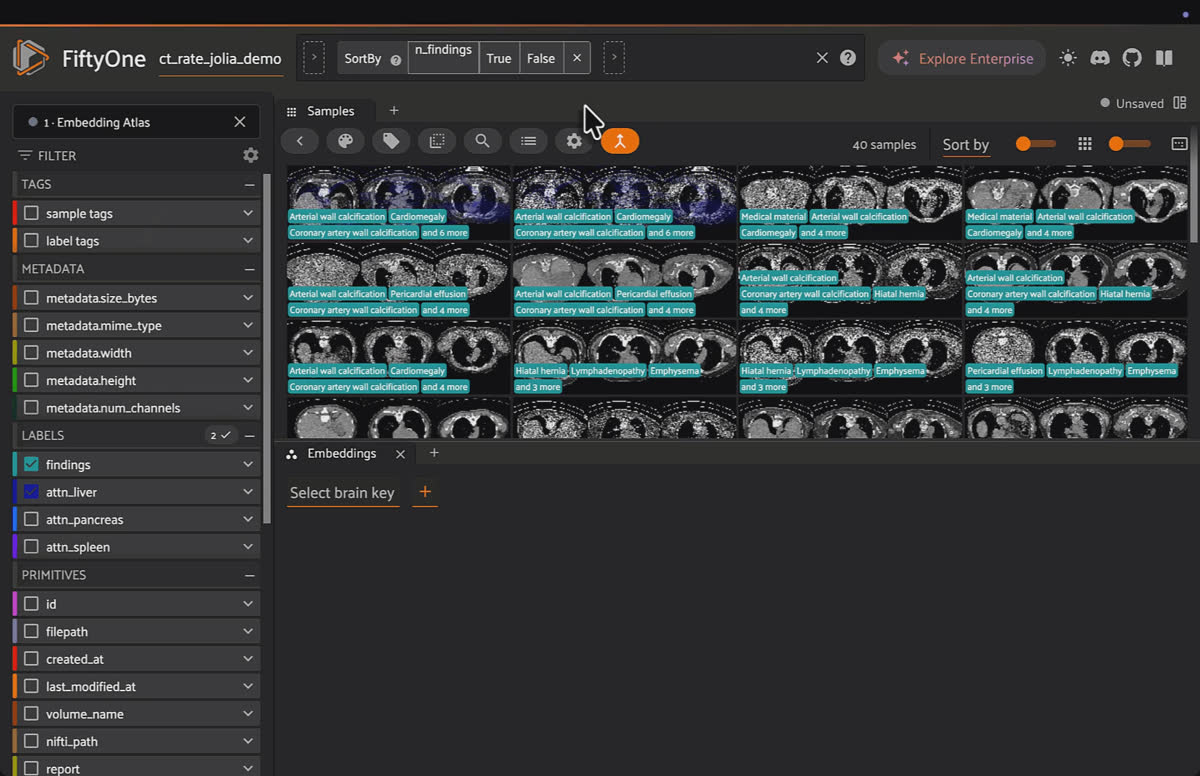Open the Select brain key selector
1200x776 pixels.
[x=343, y=492]
